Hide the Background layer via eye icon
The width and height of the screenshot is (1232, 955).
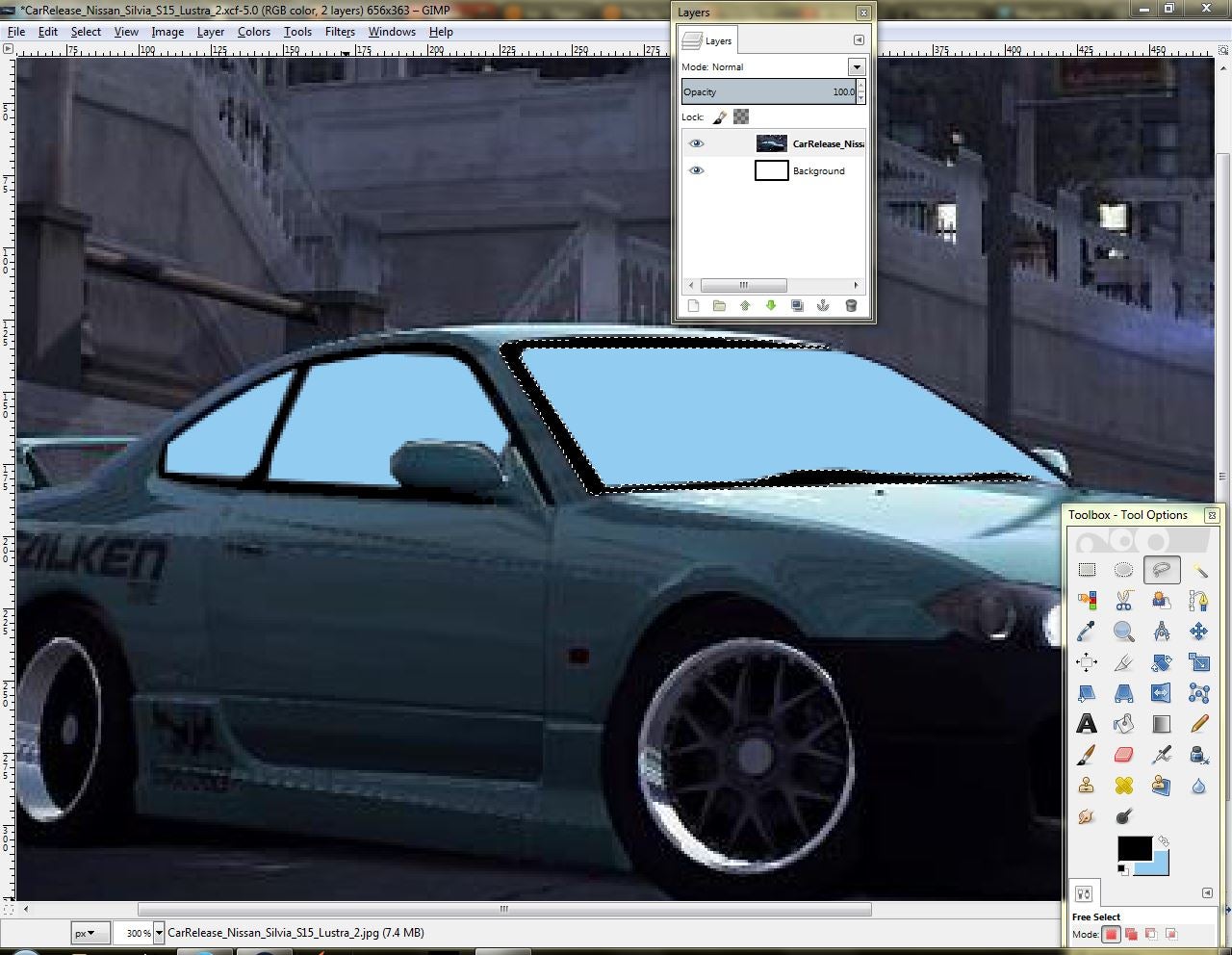pyautogui.click(x=697, y=170)
